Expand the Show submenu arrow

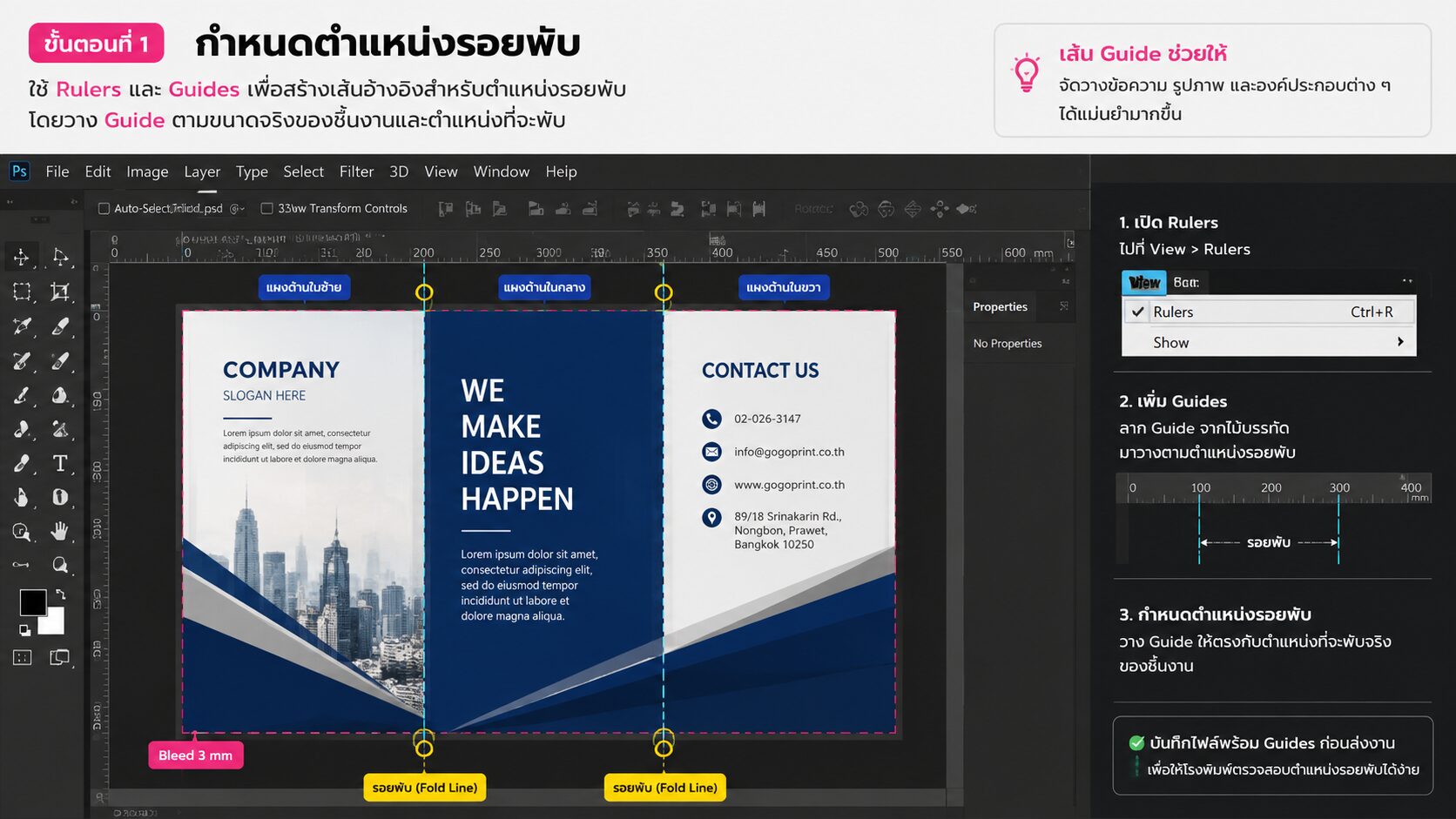pos(1400,342)
